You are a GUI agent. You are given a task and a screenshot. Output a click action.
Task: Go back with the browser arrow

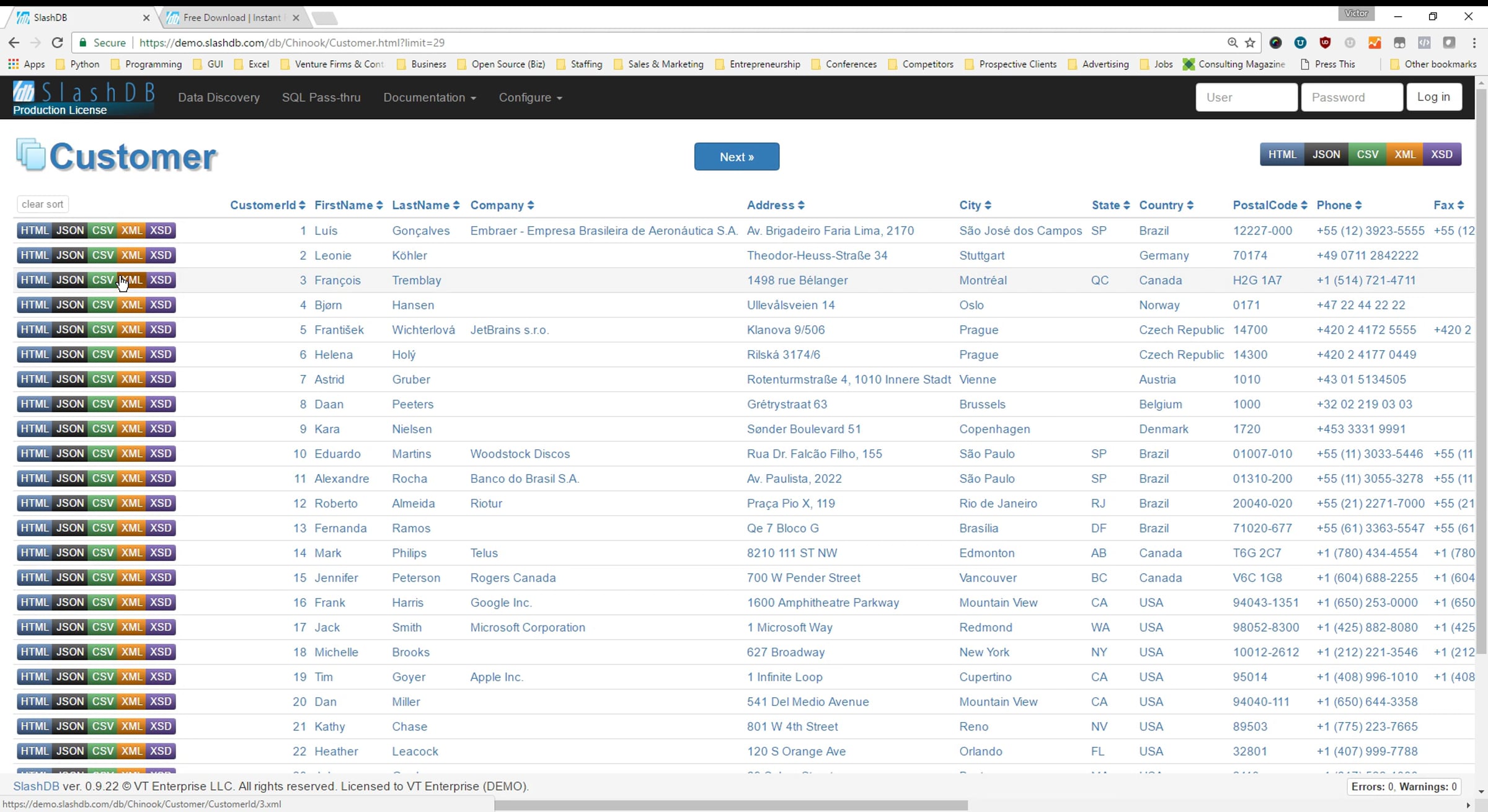pyautogui.click(x=14, y=43)
